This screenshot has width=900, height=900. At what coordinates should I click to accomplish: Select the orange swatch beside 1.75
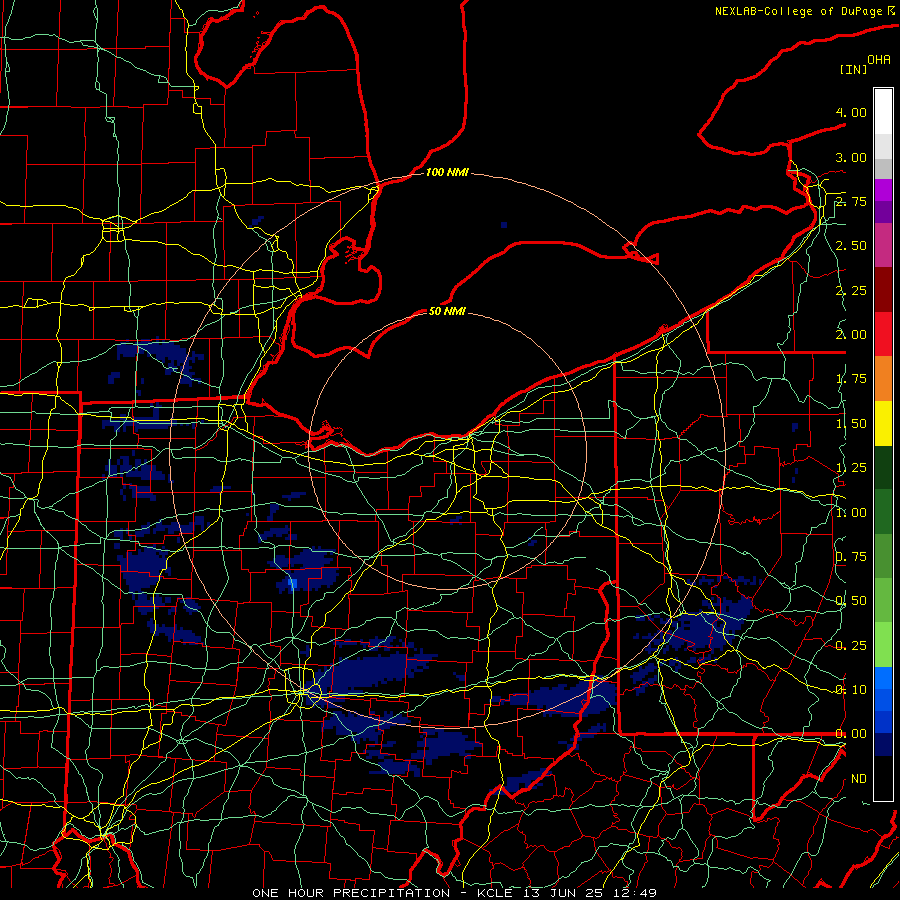pos(883,378)
